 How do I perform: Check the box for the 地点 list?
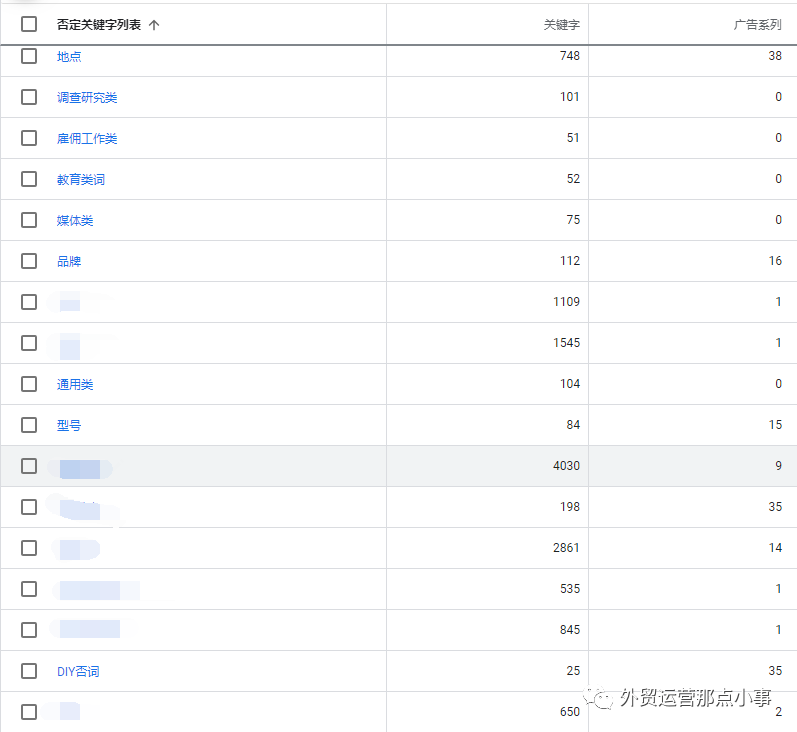coord(29,56)
